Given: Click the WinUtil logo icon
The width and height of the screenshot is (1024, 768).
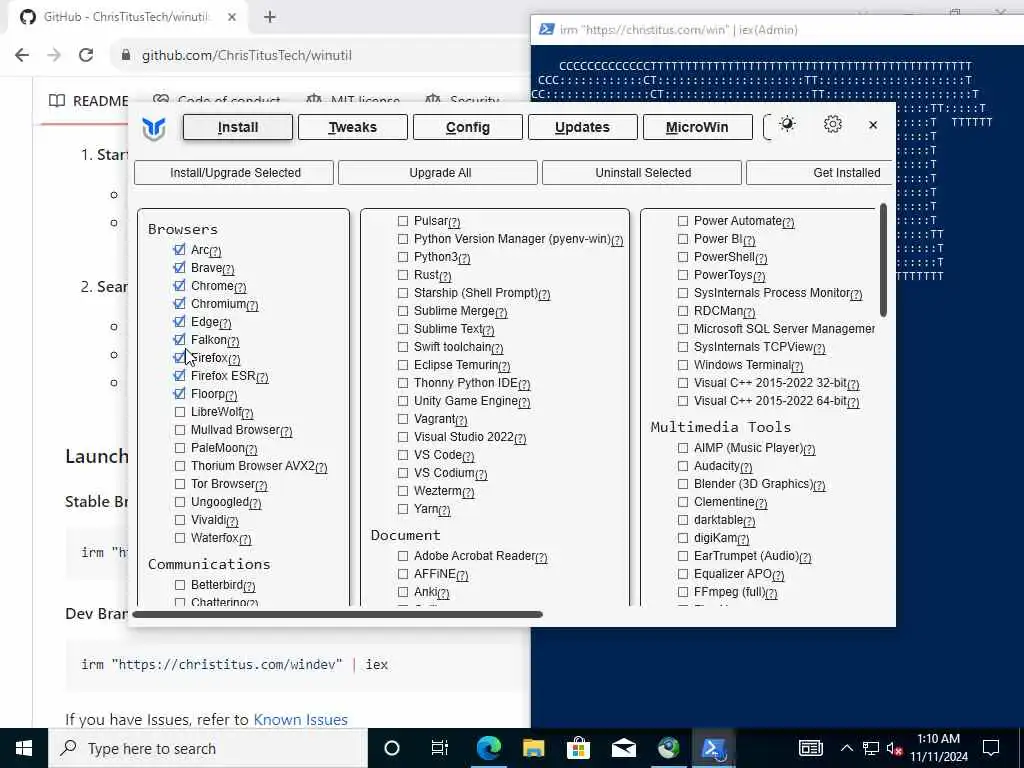Looking at the screenshot, I should point(154,127).
